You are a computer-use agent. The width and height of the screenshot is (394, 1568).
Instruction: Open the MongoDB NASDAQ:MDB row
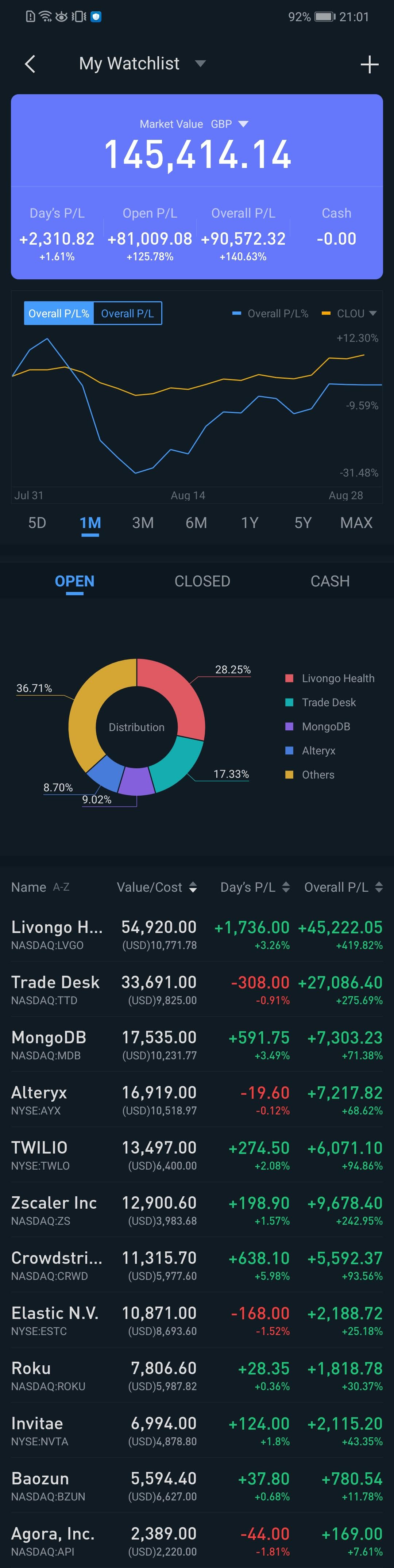click(197, 1044)
